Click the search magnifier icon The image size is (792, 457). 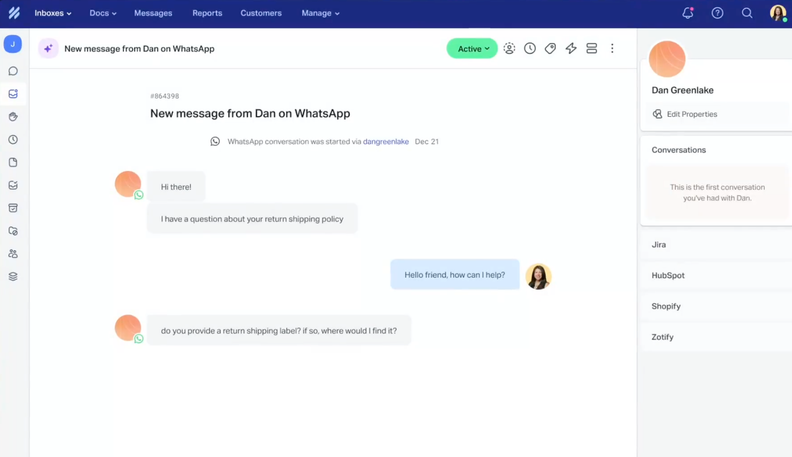747,13
